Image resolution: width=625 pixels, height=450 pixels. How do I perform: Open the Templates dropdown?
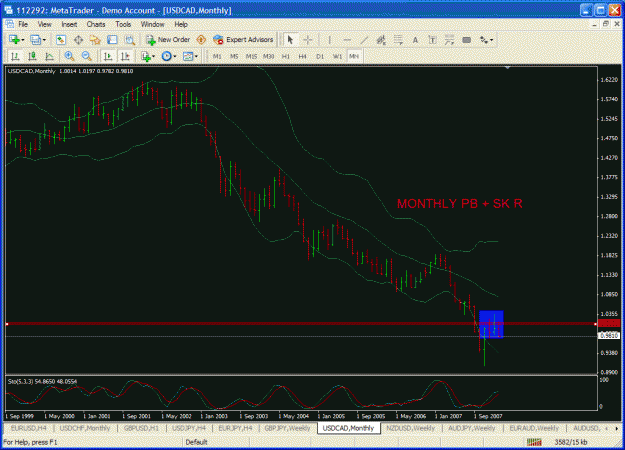coord(190,56)
